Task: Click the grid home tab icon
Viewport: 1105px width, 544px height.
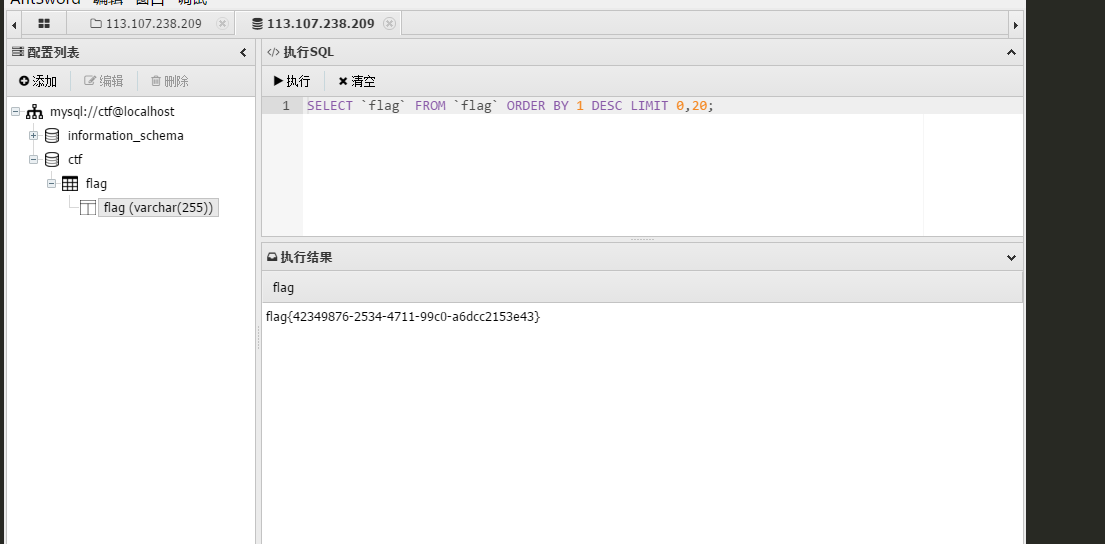Action: [x=44, y=23]
